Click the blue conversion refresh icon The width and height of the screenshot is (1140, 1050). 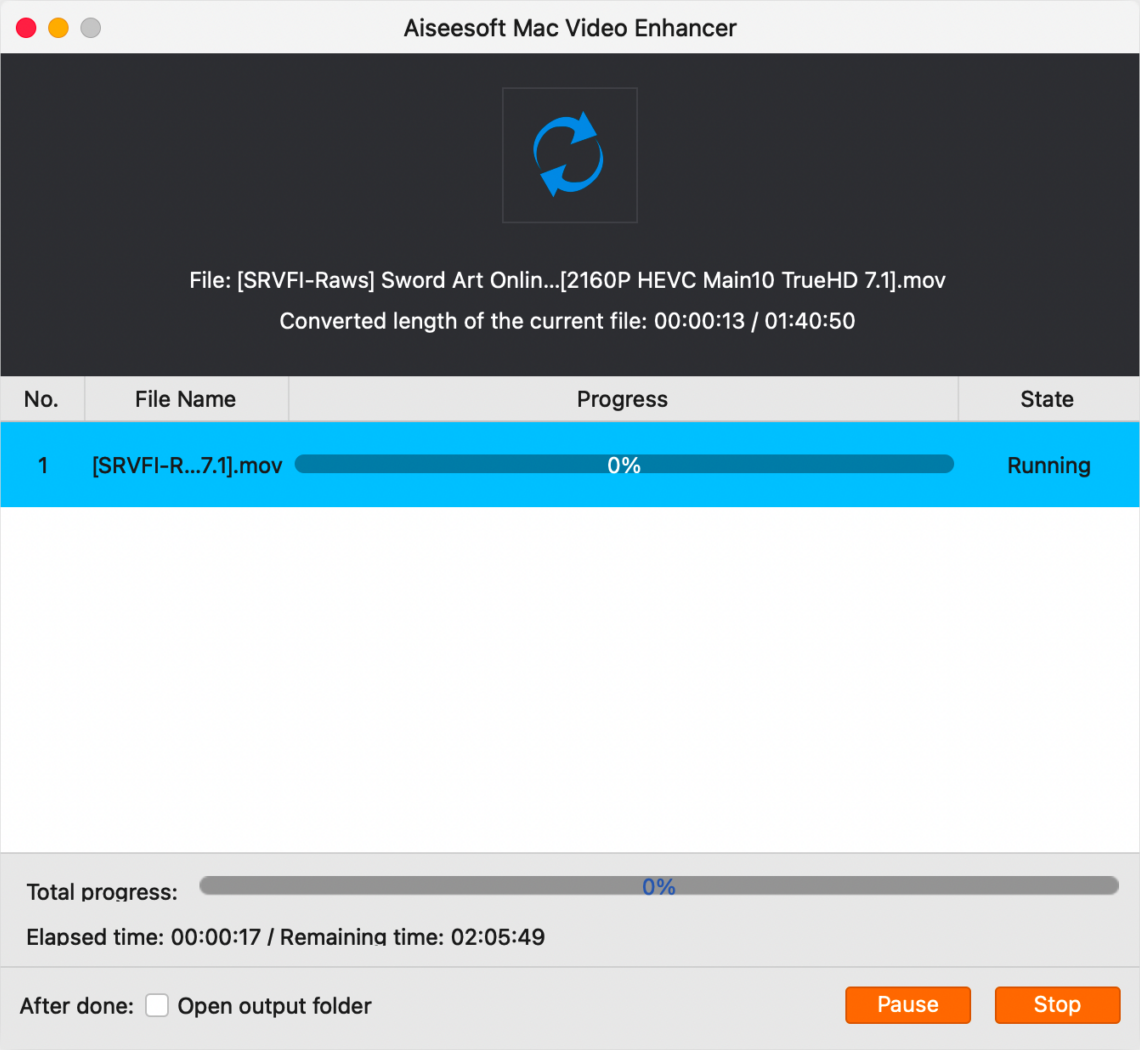(569, 154)
